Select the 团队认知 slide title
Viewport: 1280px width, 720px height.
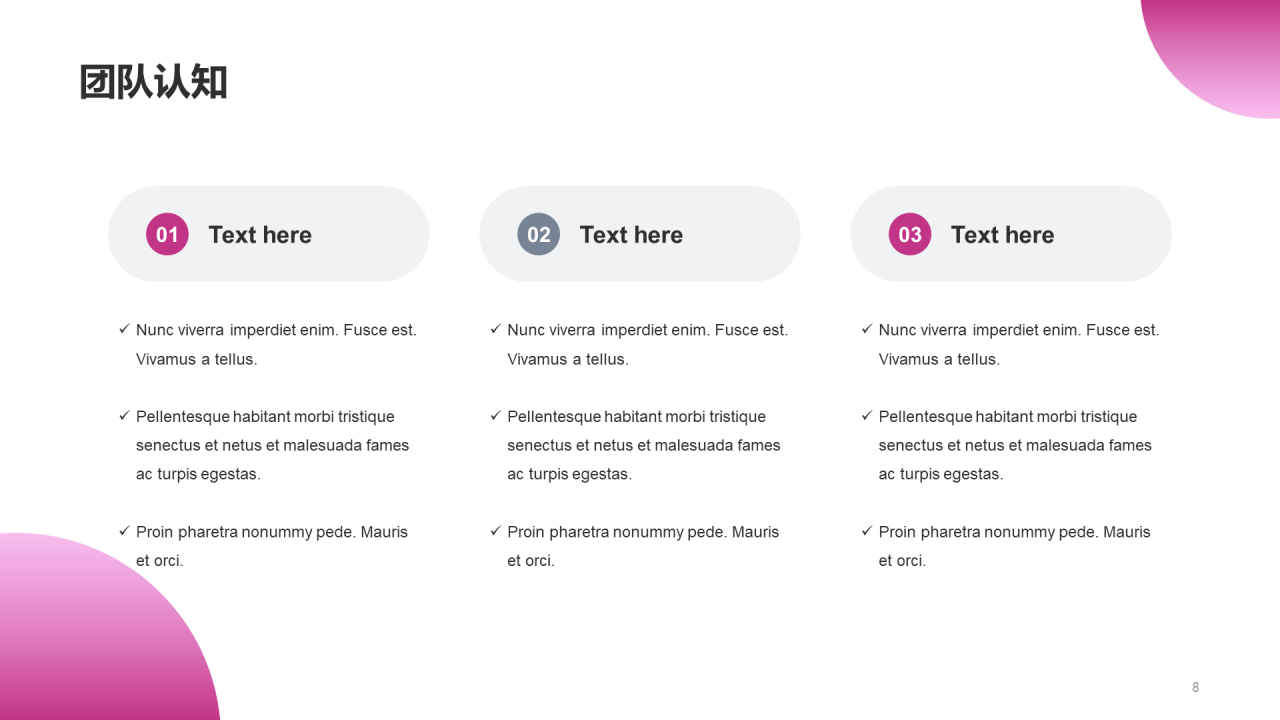tap(154, 82)
